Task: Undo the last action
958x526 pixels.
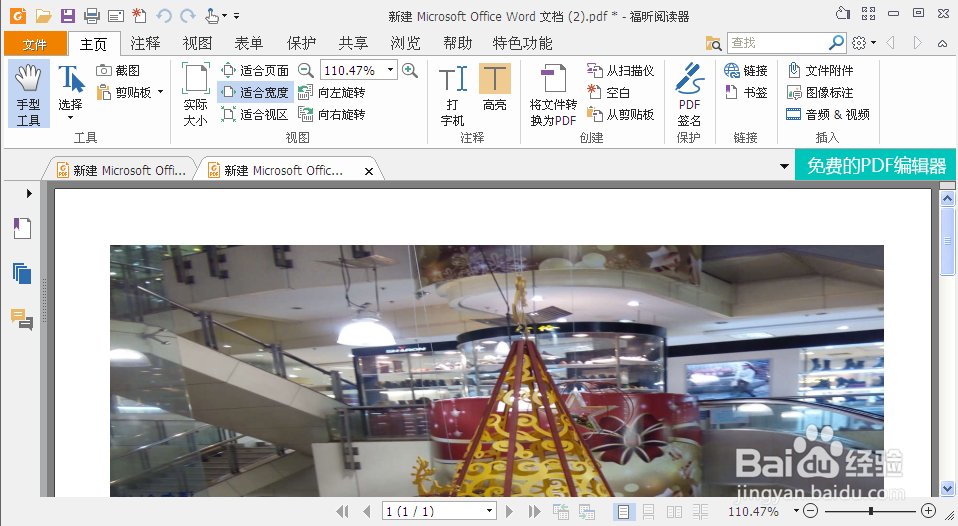Action: pyautogui.click(x=164, y=15)
